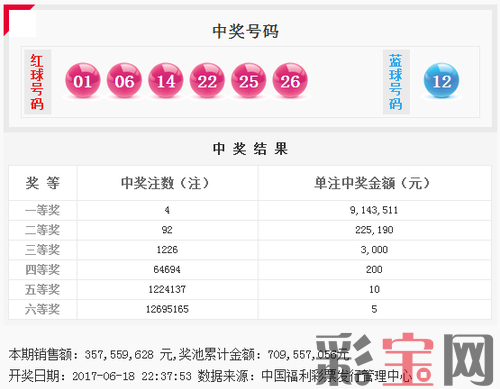Screen dimensions: 500x389
Task: Click the 红球号码 label
Action: pyautogui.click(x=37, y=82)
